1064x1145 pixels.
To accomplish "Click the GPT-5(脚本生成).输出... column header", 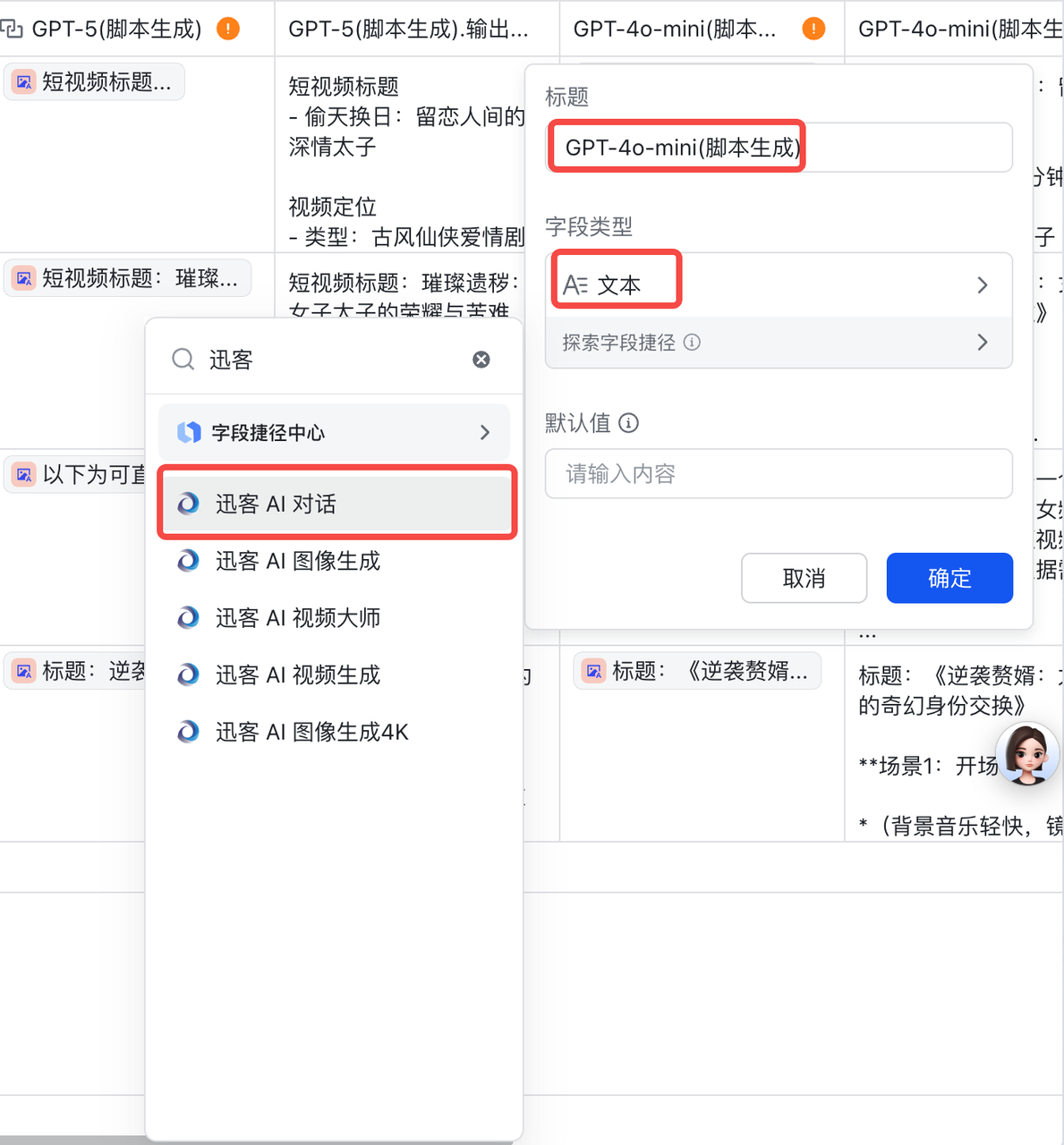I will coord(417,29).
